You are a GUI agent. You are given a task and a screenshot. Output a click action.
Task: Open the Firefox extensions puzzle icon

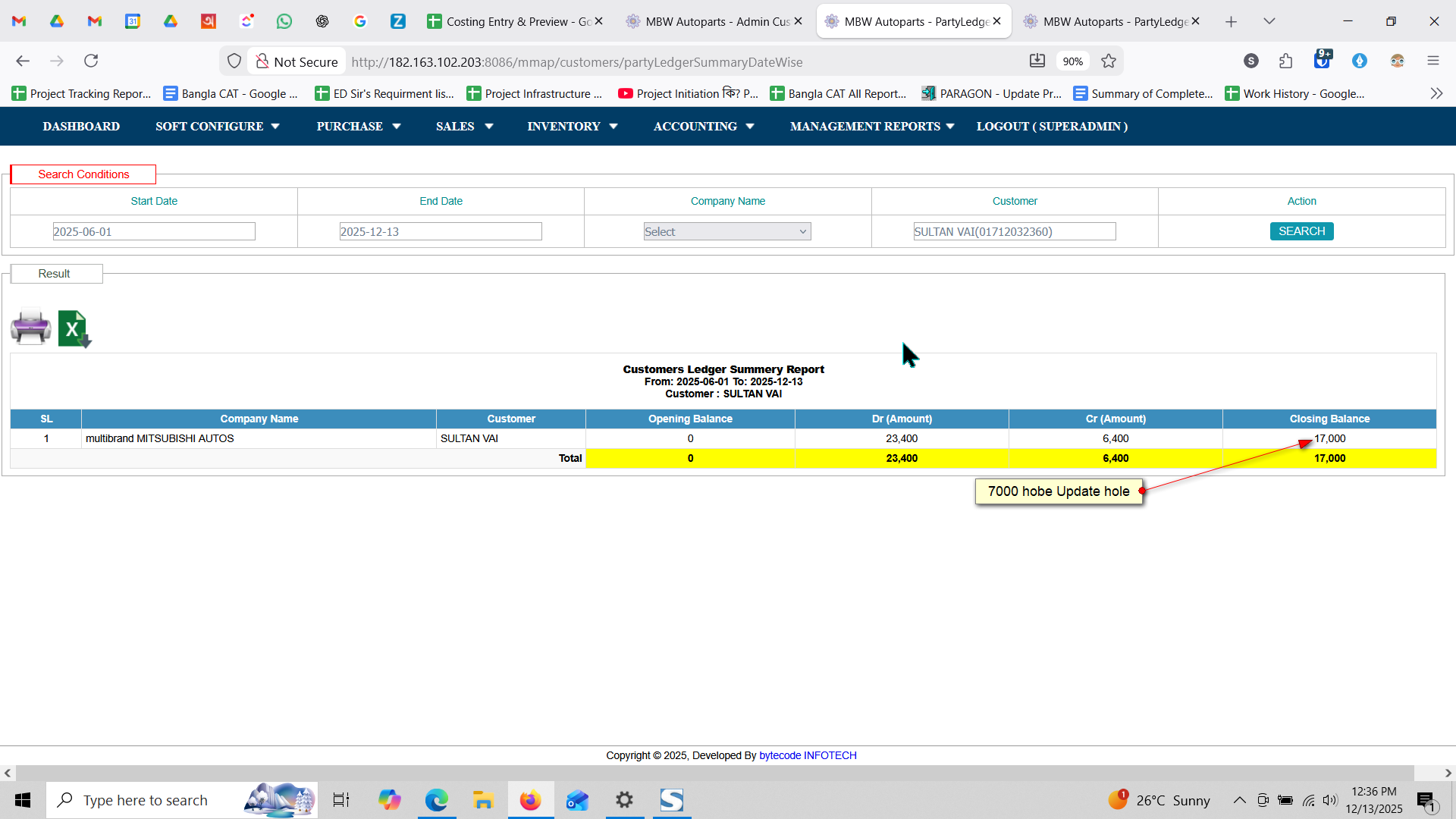tap(1285, 61)
